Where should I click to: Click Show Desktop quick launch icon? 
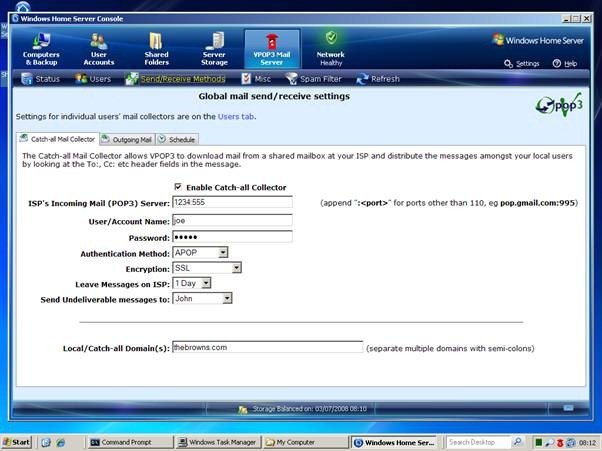click(46, 443)
